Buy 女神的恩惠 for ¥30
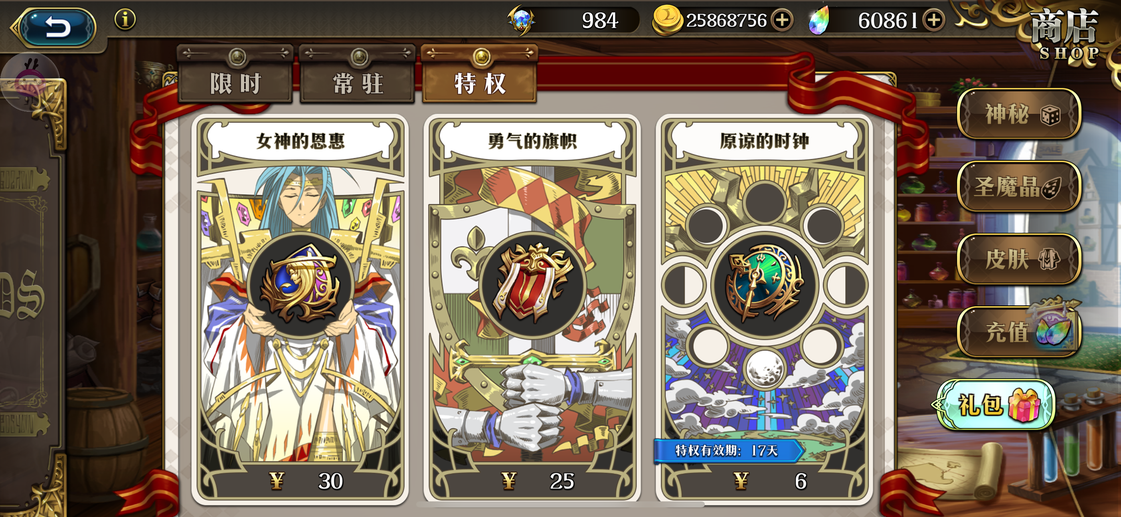This screenshot has width=1121, height=517. 300,481
